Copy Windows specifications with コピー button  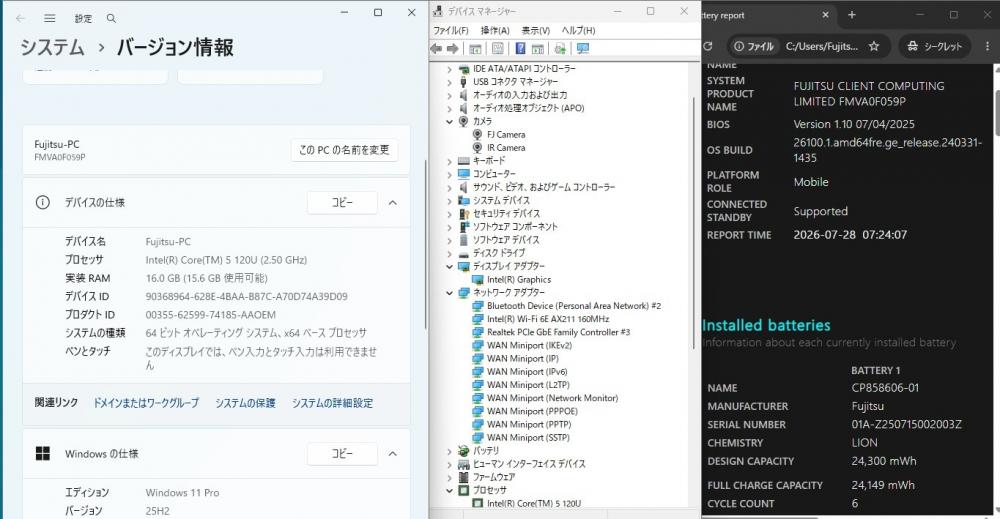click(342, 453)
